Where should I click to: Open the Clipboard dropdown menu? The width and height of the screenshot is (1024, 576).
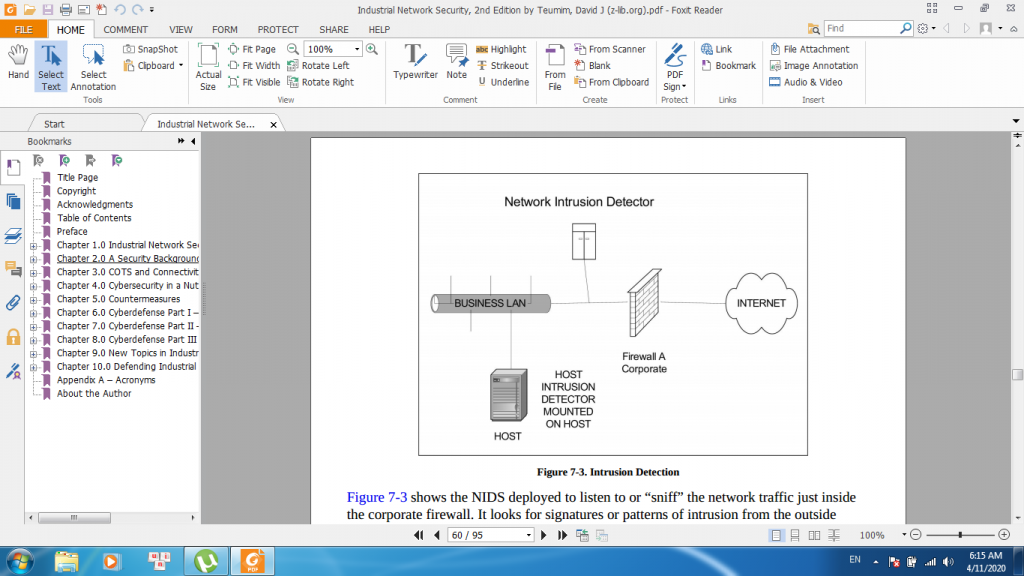[180, 66]
